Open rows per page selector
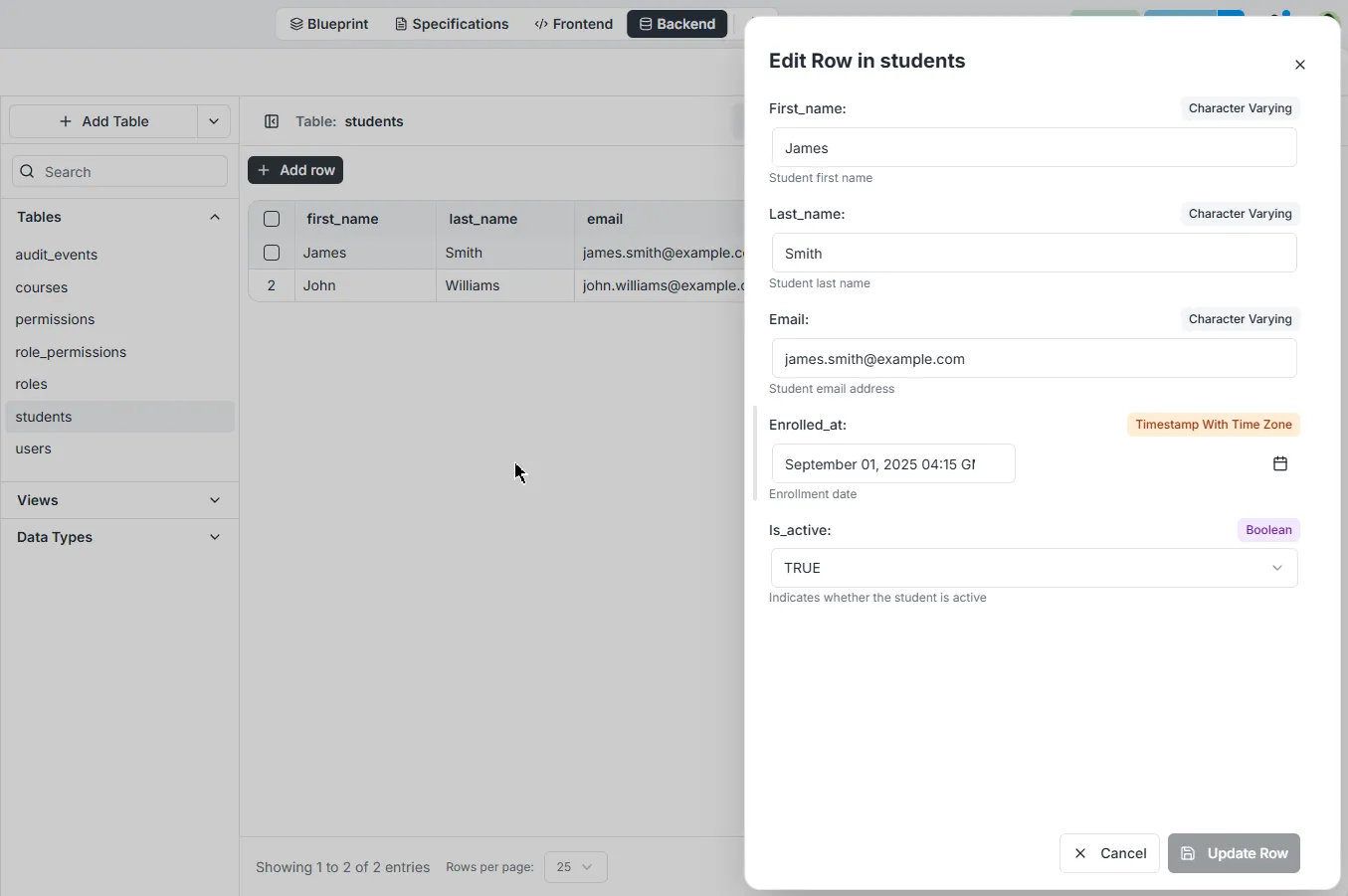This screenshot has width=1348, height=896. coord(575,867)
